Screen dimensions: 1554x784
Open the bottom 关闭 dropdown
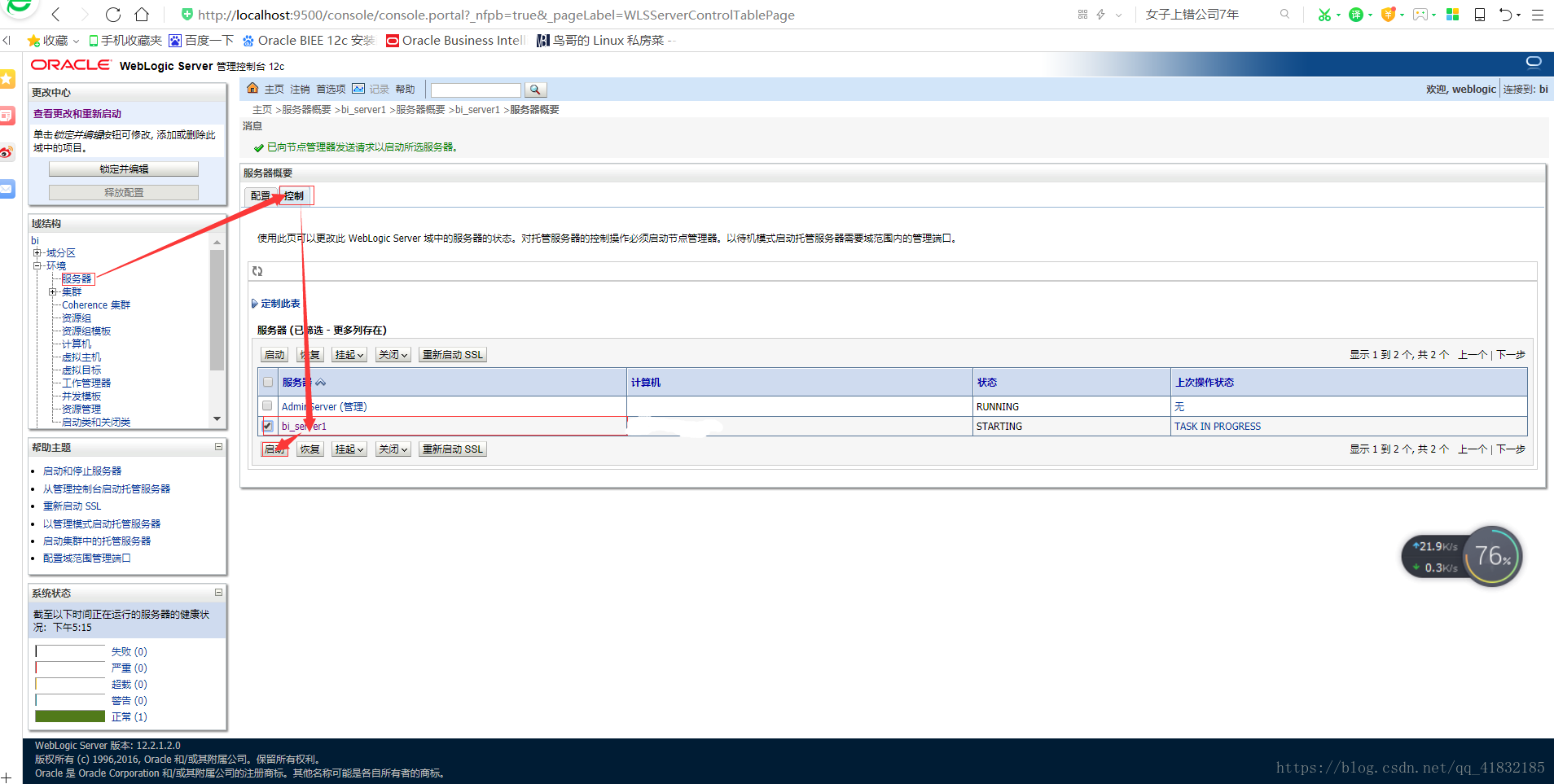coord(393,449)
